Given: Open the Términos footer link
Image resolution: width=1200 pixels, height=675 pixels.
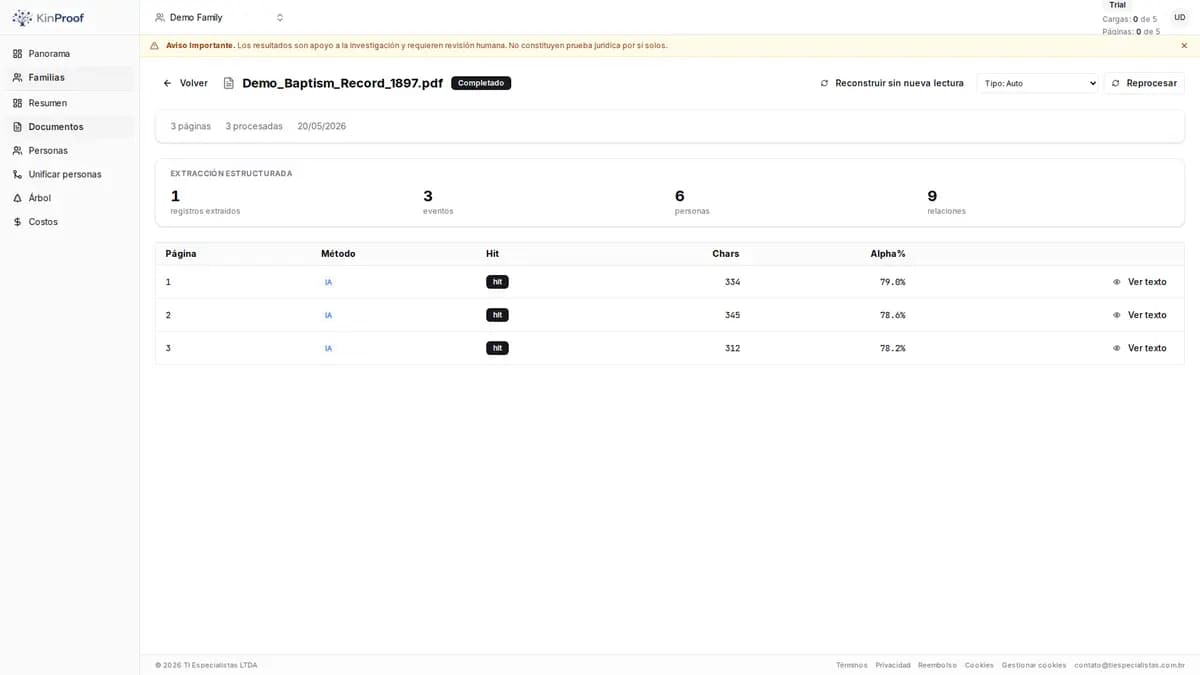Looking at the screenshot, I should coord(852,665).
